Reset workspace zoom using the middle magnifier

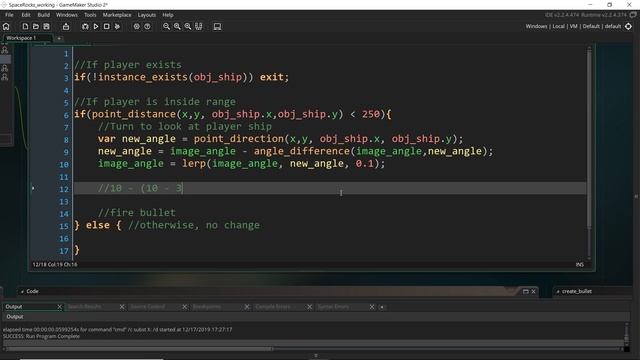pyautogui.click(x=177, y=27)
